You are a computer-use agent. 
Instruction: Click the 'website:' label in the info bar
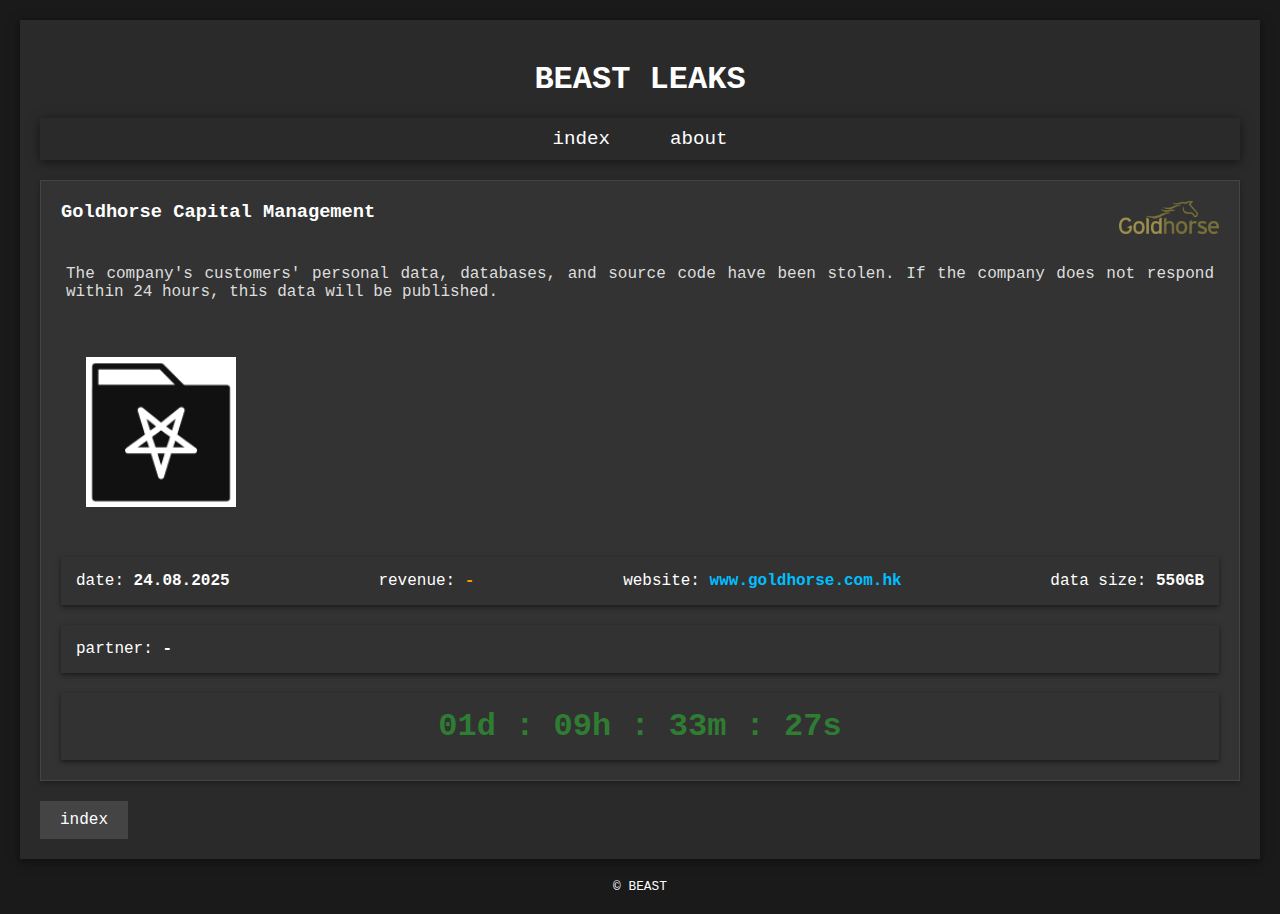[661, 580]
